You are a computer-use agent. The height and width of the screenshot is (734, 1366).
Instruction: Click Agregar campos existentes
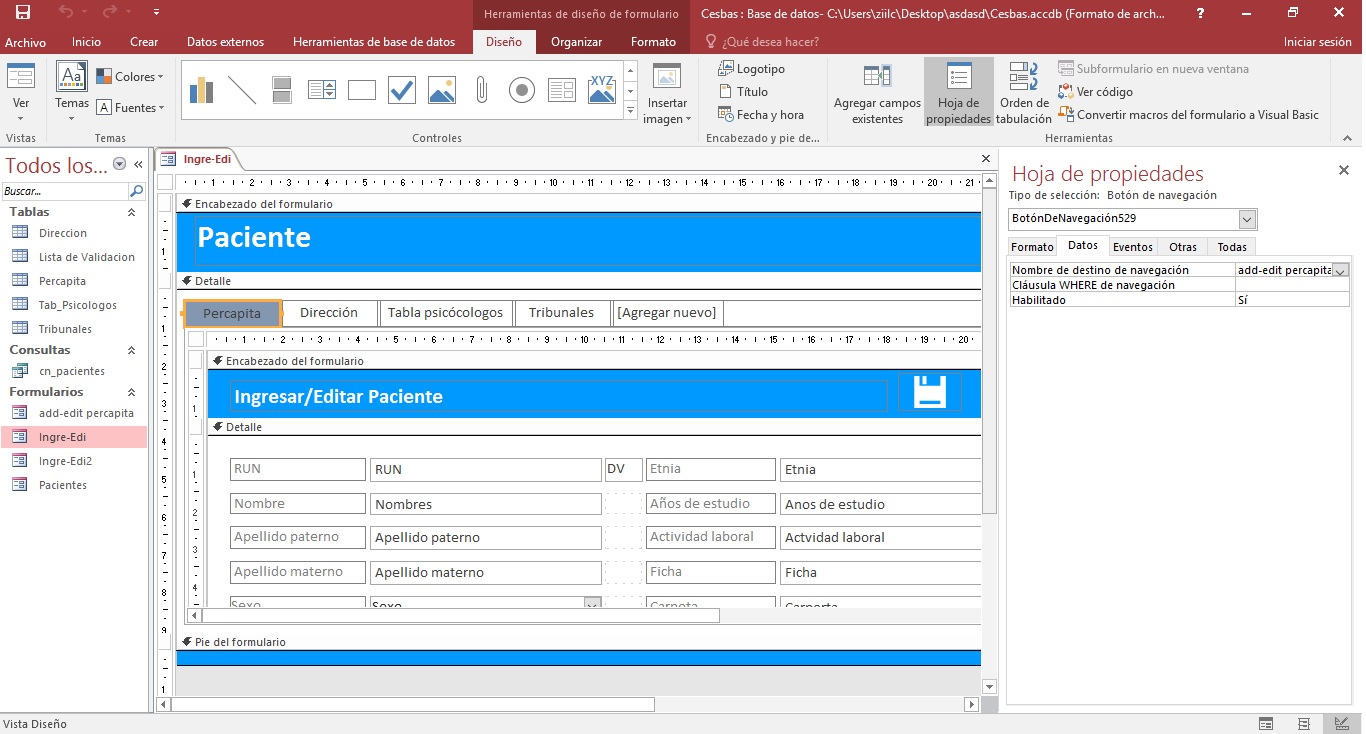point(877,93)
